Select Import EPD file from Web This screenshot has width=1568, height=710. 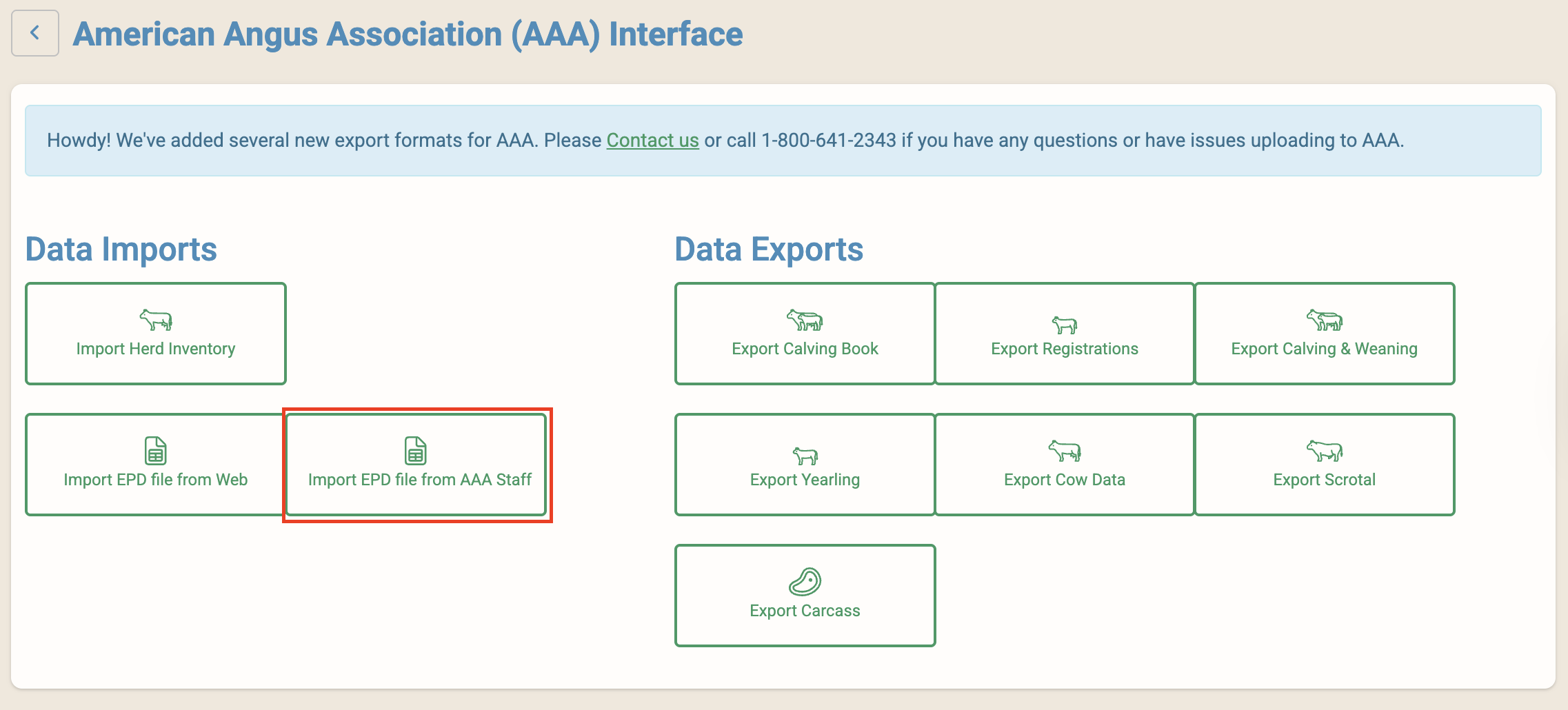coord(156,465)
